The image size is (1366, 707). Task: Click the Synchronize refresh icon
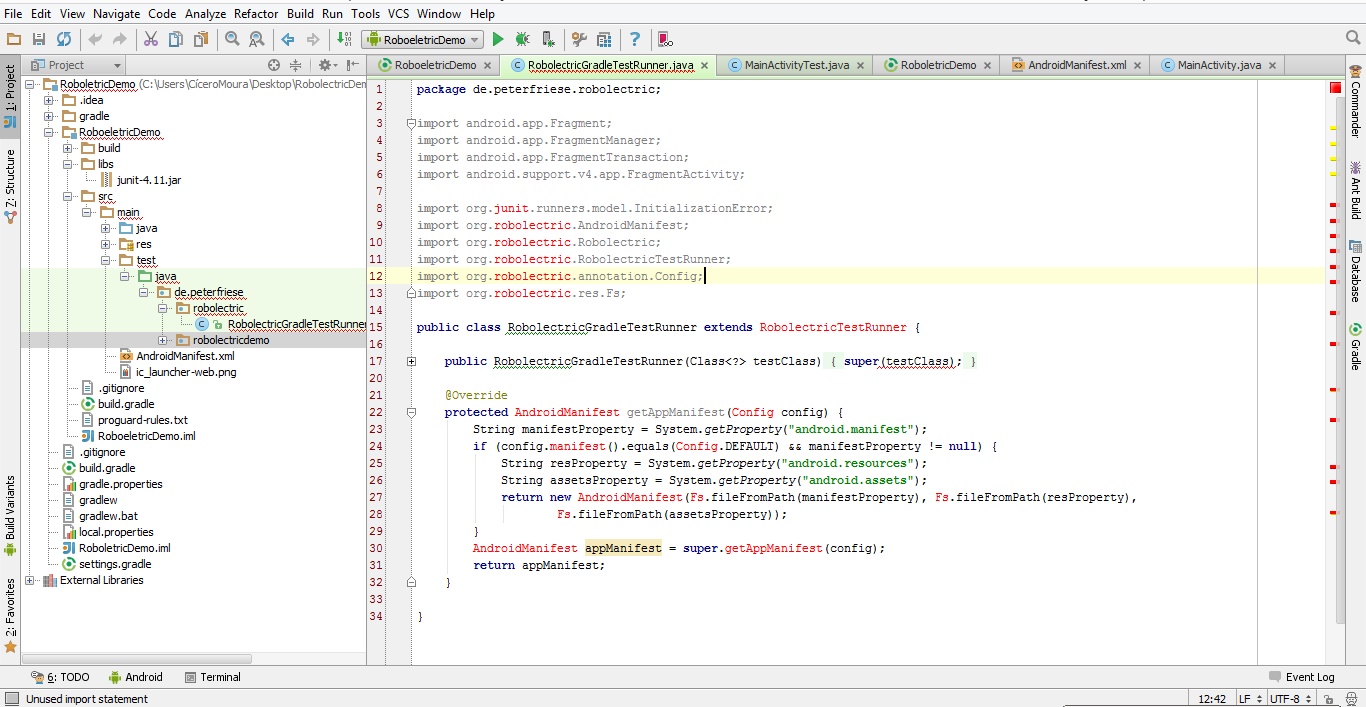pyautogui.click(x=64, y=39)
